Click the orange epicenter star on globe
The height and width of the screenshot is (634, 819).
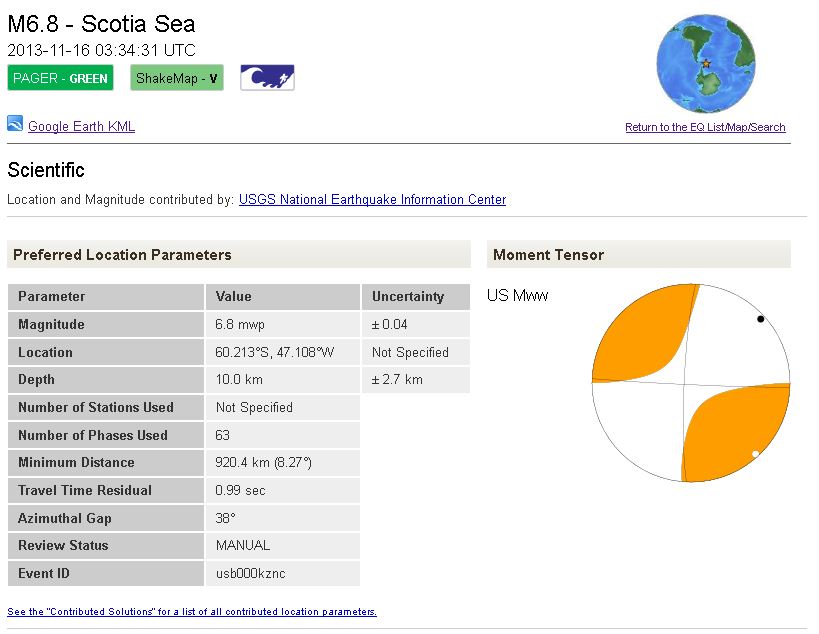coord(706,64)
